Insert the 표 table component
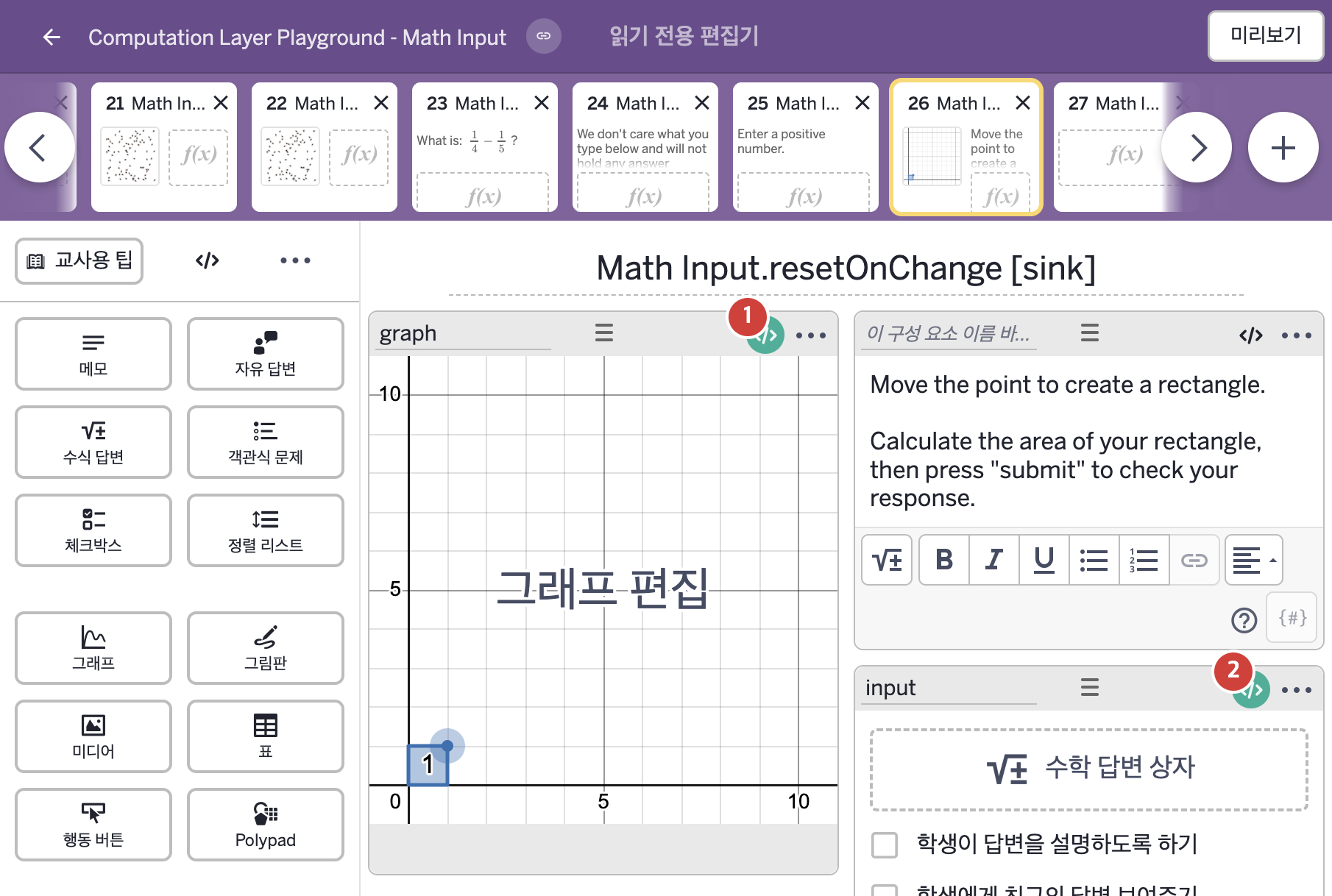 click(x=266, y=736)
